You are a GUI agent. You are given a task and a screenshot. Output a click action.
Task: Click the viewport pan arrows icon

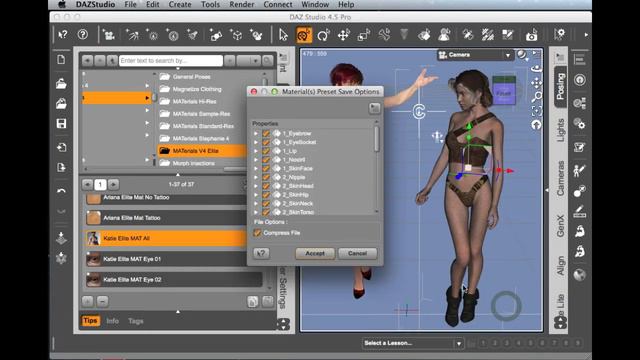coord(536,83)
